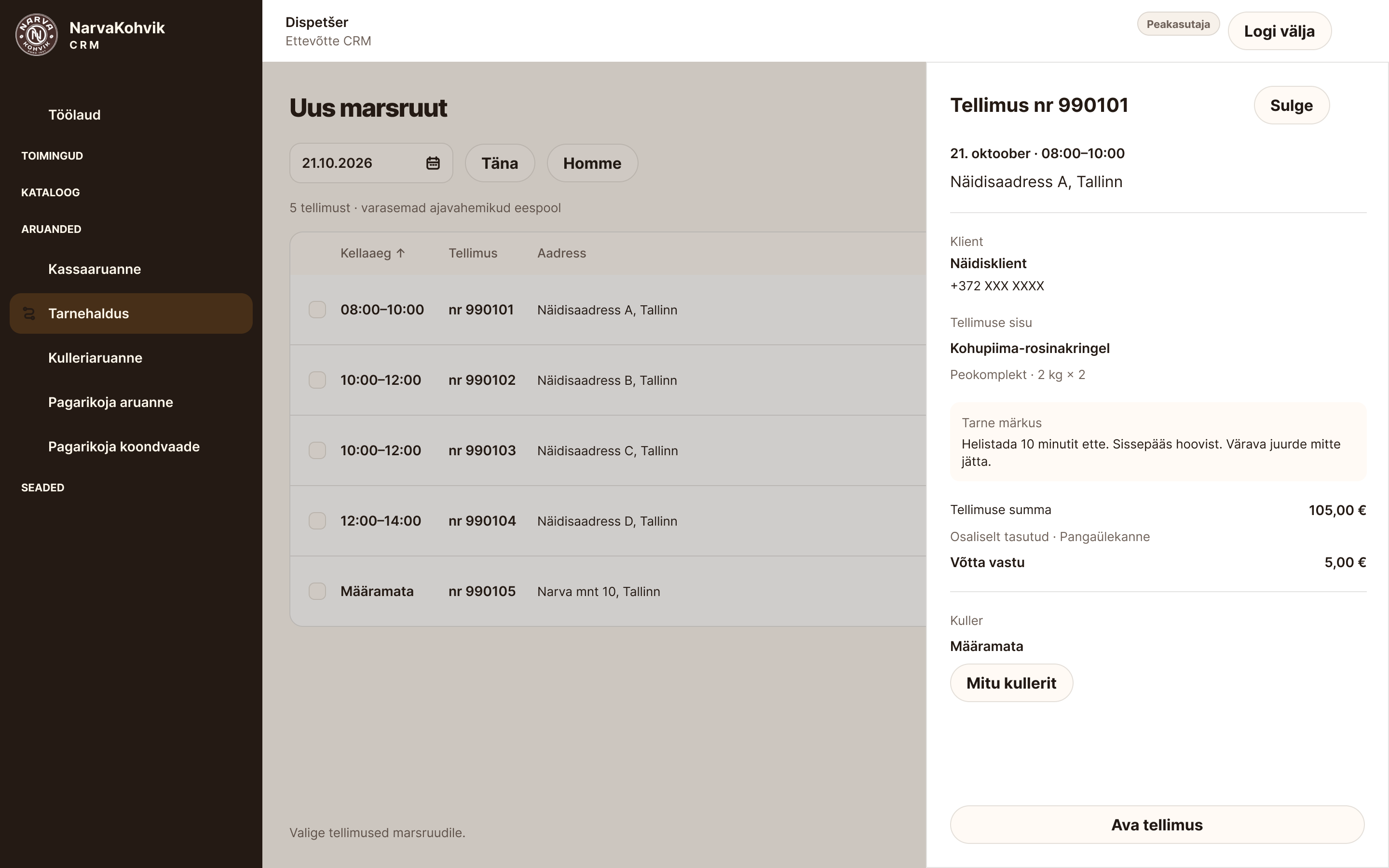Click Näidisaadress C, Tallinn row address
Viewport: 1389px width, 868px height.
point(607,451)
